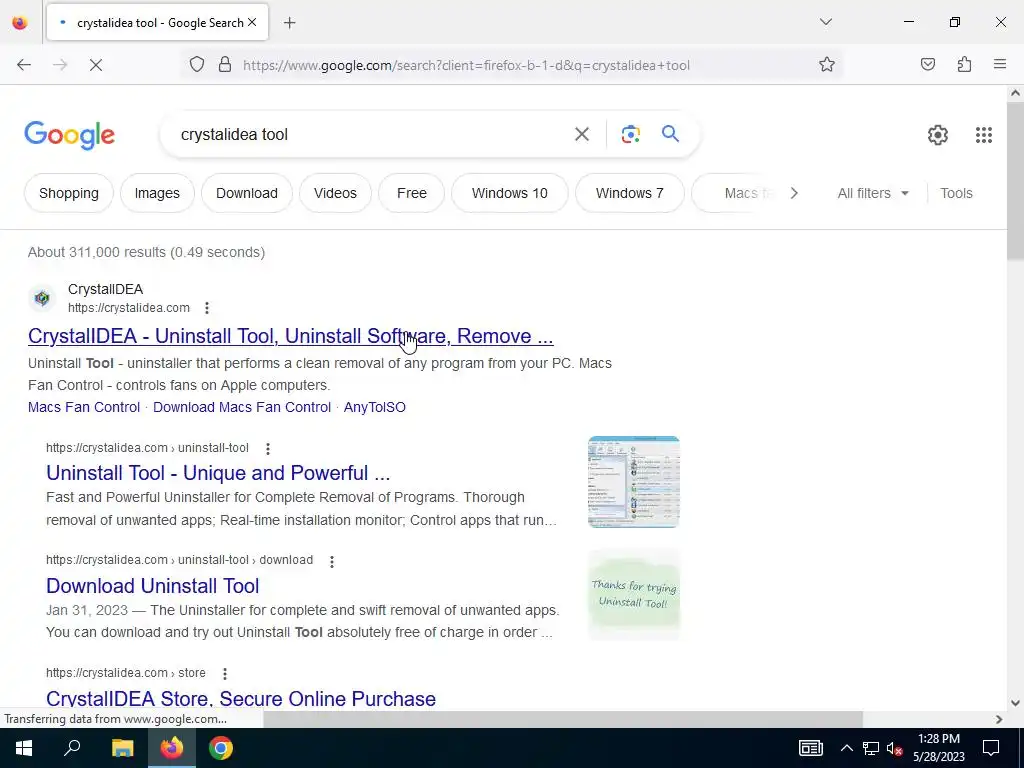Focus the Google search input field
The width and height of the screenshot is (1024, 768).
click(x=369, y=135)
